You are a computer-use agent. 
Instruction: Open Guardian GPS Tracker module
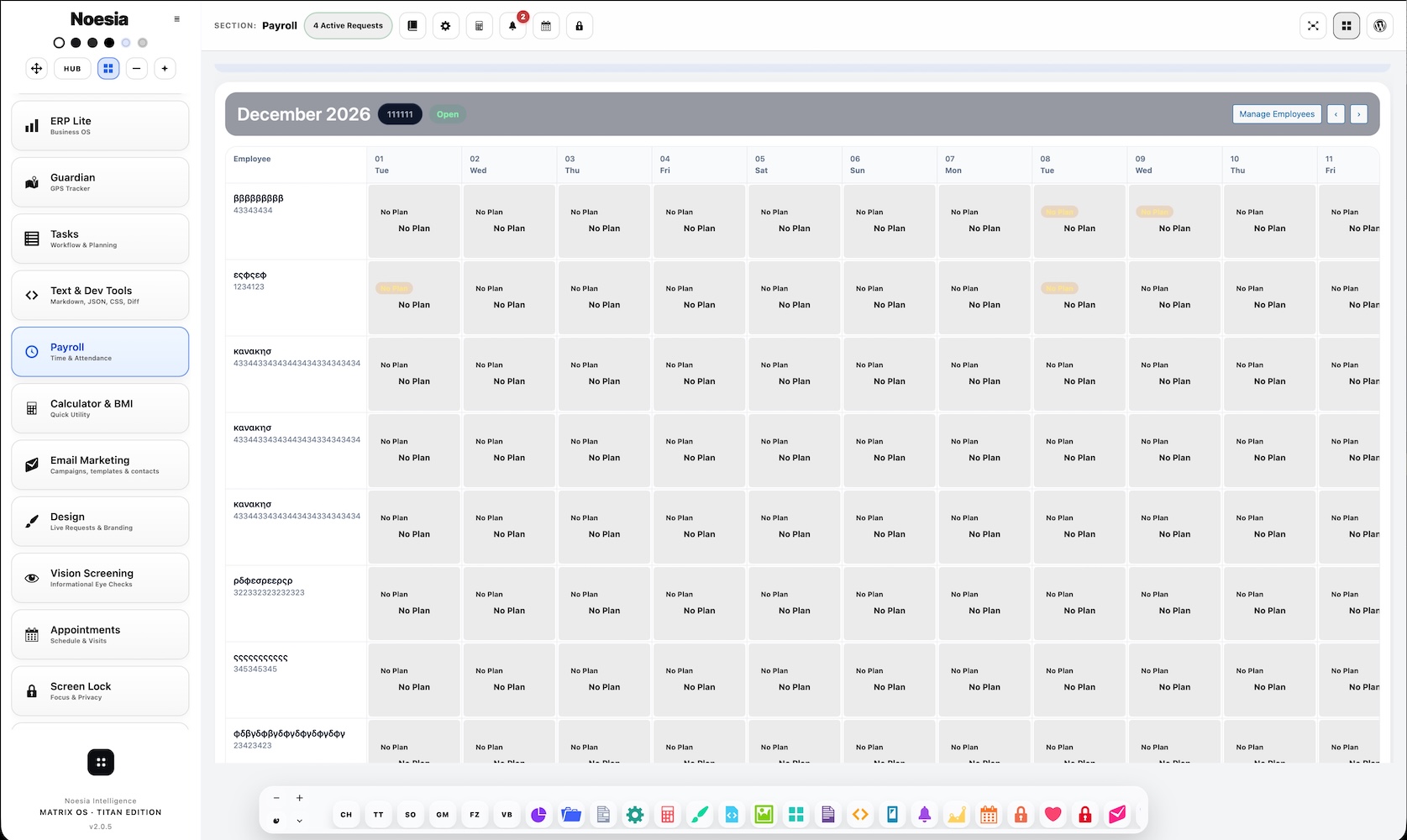coord(100,182)
